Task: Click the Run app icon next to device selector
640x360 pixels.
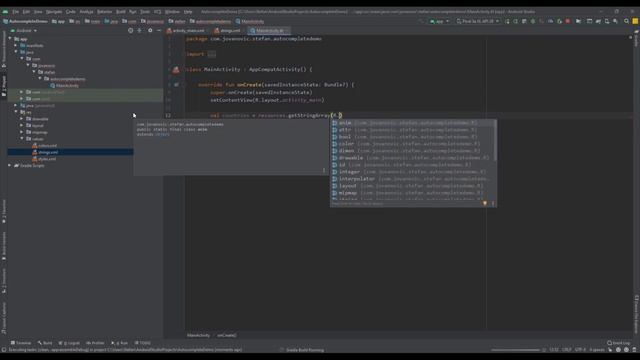Action: pyautogui.click(x=507, y=21)
